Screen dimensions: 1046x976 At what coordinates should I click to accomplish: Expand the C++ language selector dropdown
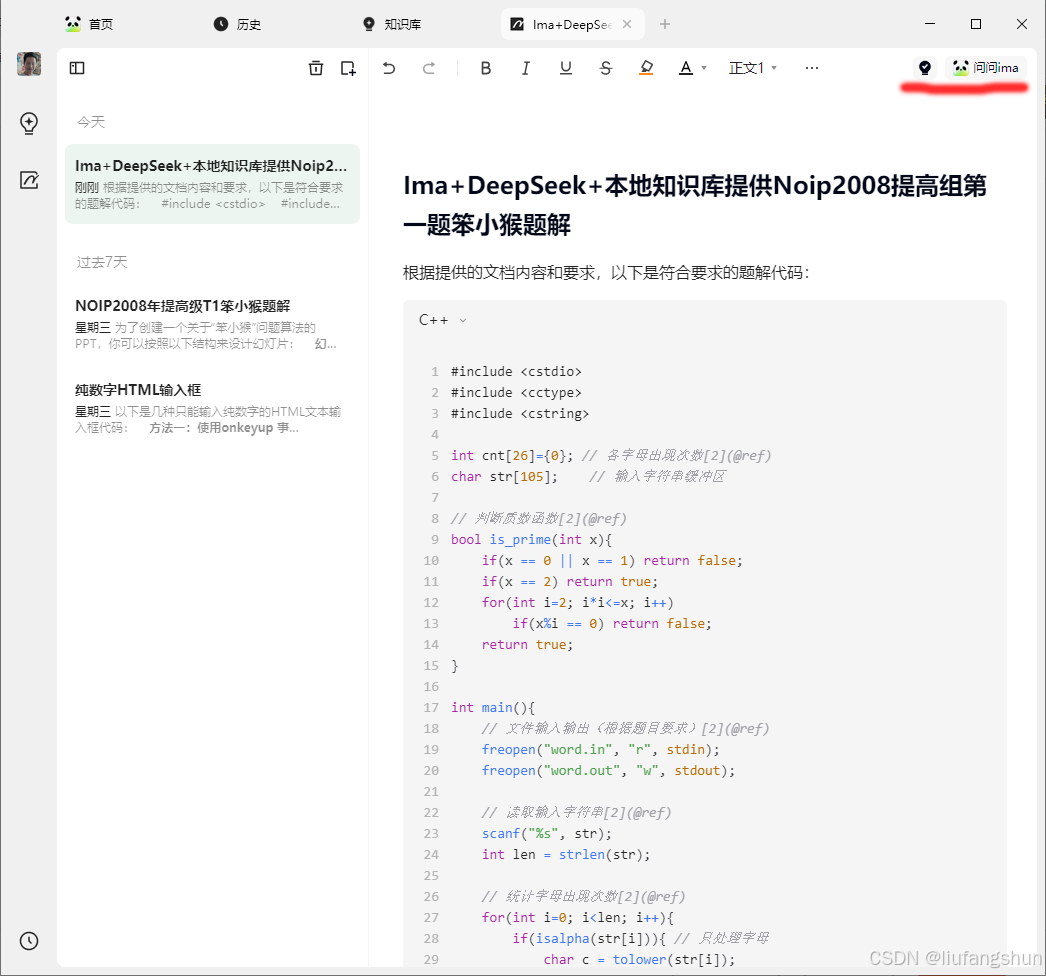(x=442, y=320)
